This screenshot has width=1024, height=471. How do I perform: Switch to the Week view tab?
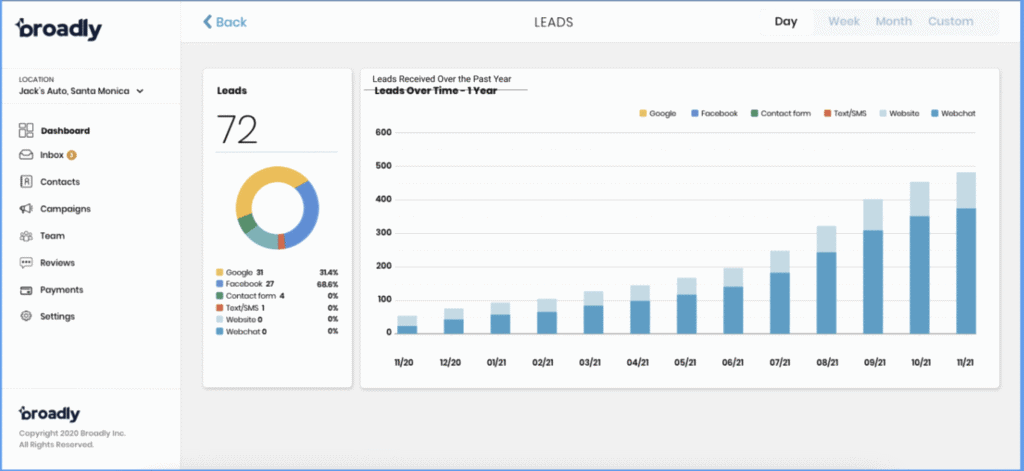coord(843,22)
